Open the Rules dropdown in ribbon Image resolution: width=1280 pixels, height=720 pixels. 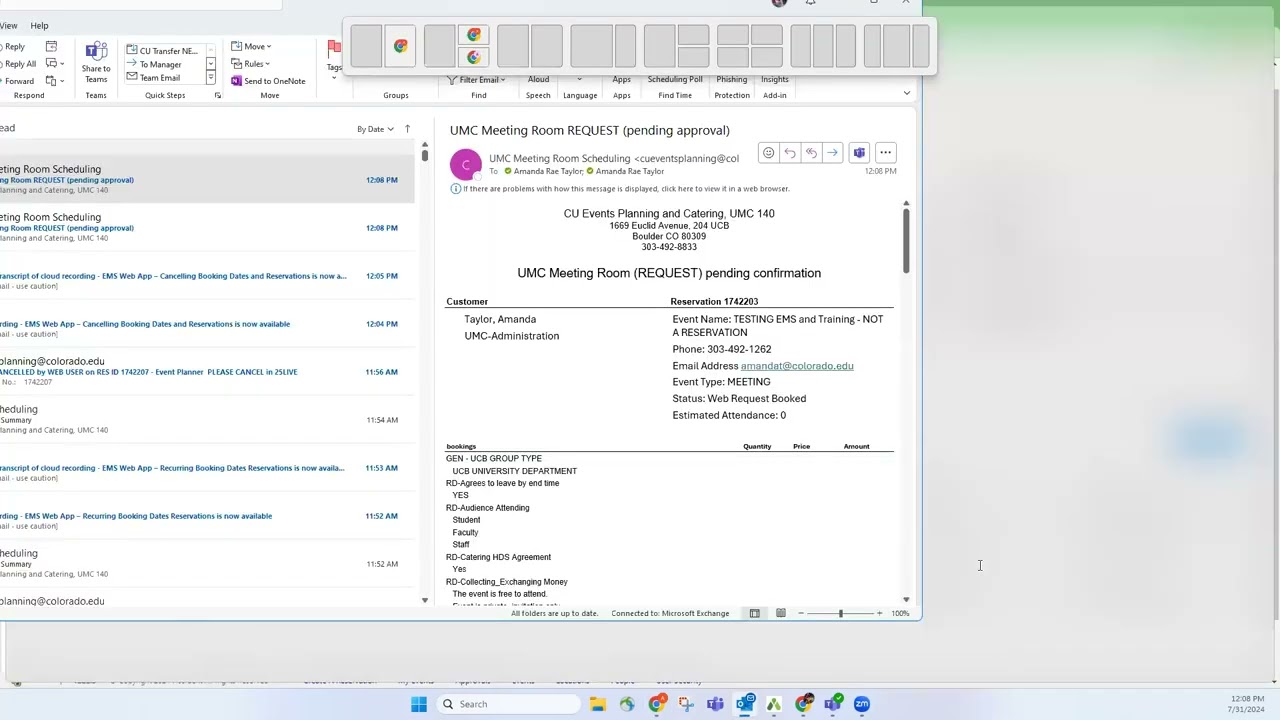click(x=251, y=64)
